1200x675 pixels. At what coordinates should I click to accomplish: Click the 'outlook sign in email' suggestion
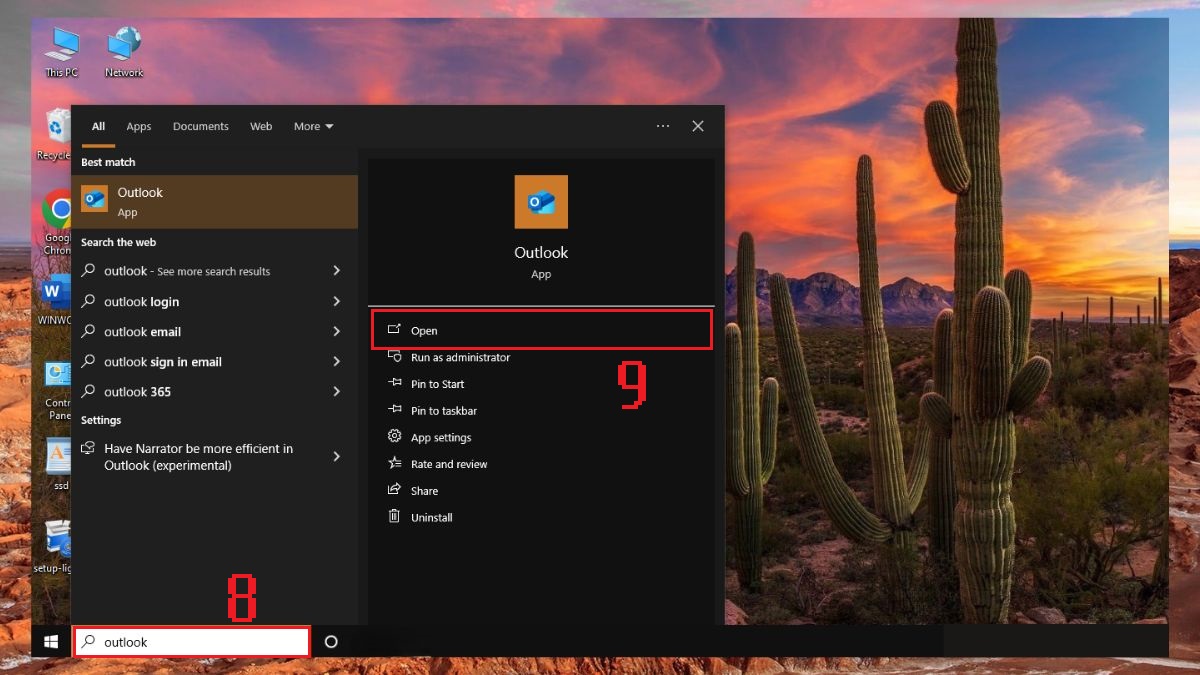(214, 361)
